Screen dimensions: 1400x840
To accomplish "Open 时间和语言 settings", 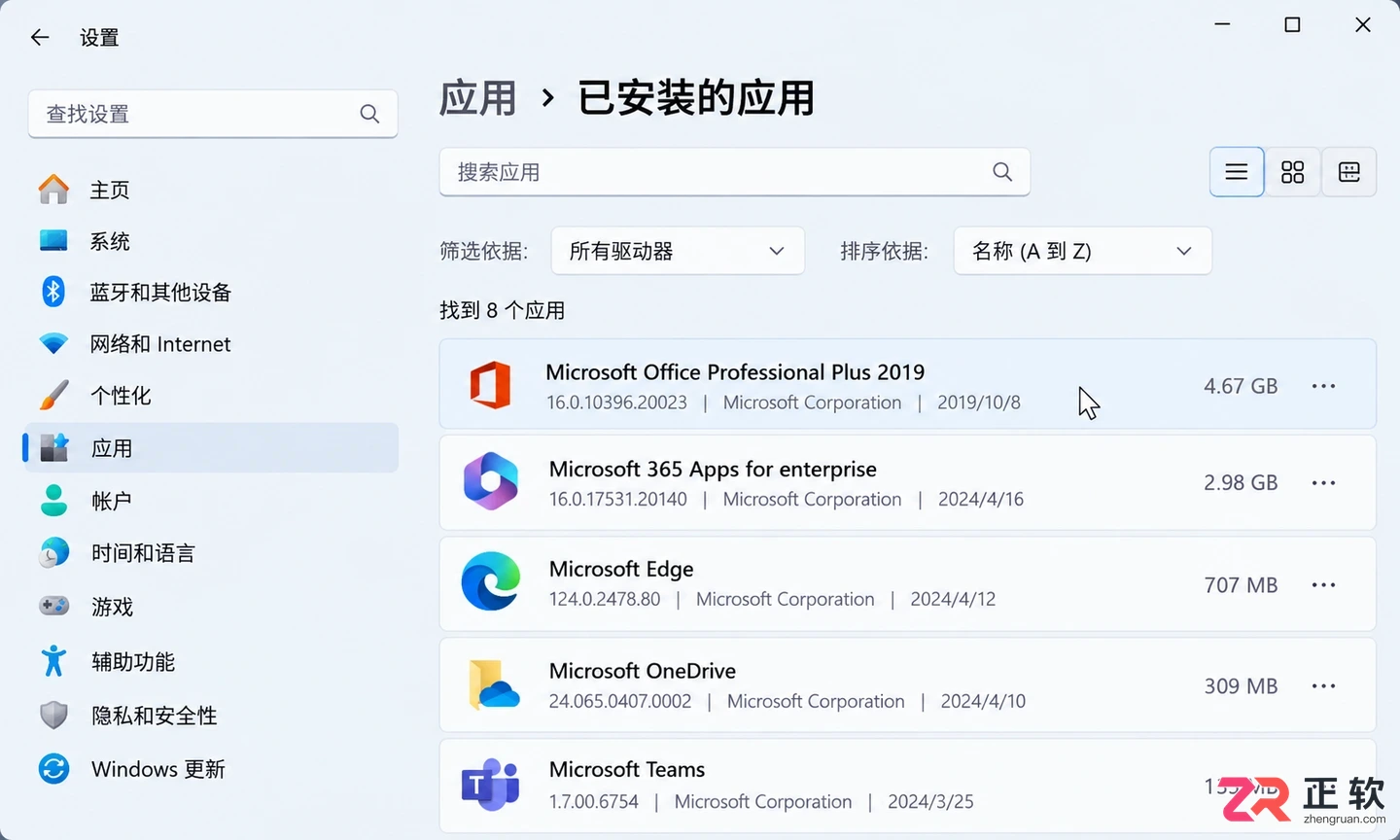I will [213, 553].
